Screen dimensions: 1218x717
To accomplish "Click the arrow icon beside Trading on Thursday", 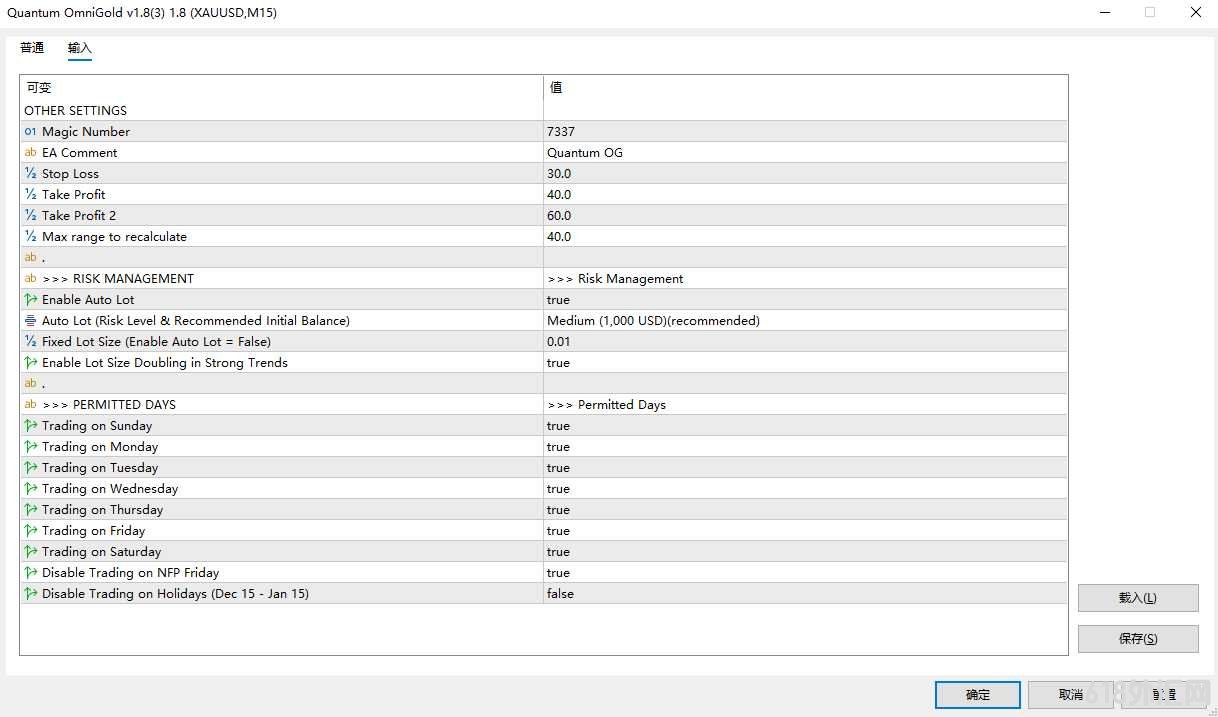I will point(30,510).
